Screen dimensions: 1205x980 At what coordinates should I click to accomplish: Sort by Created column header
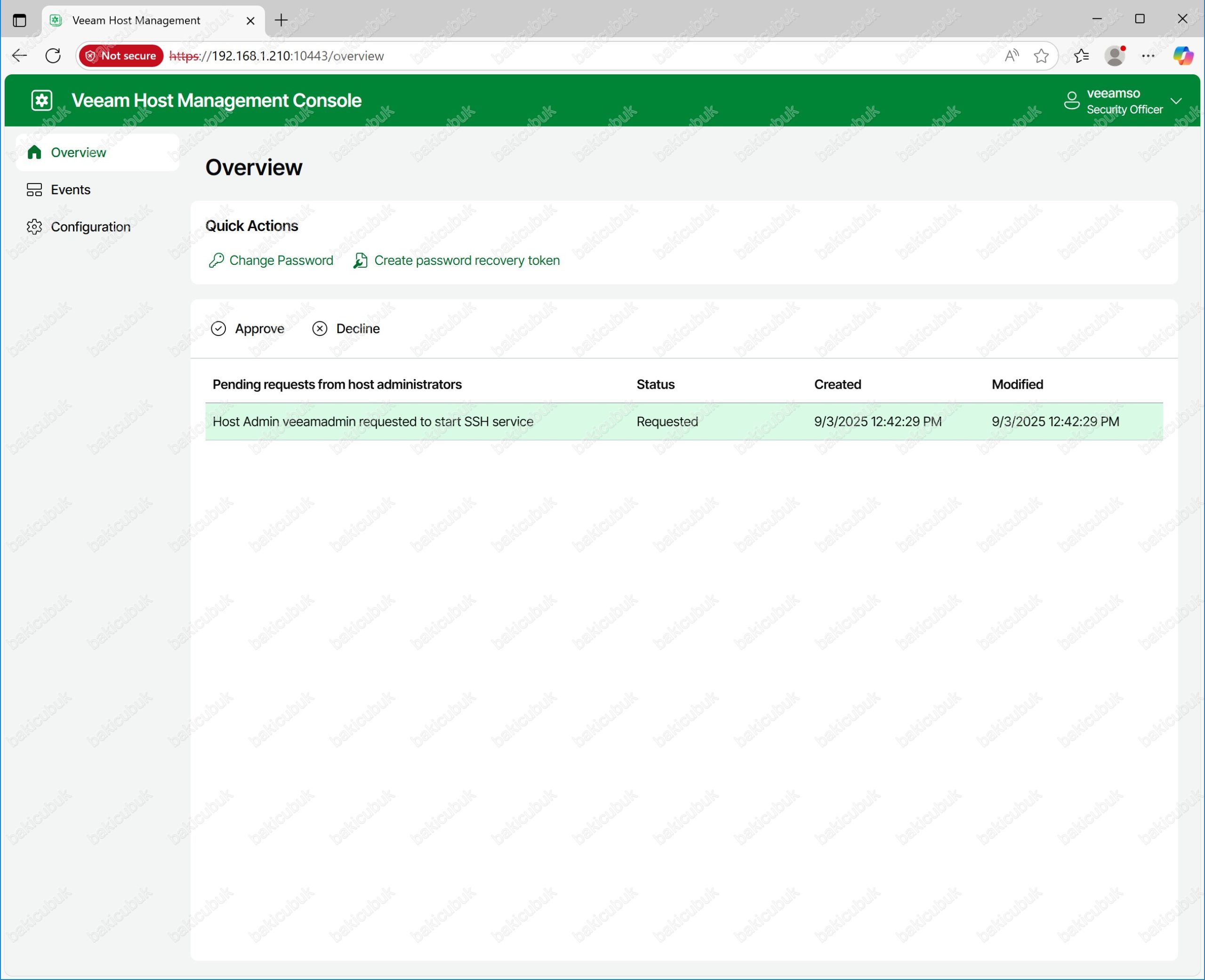click(x=837, y=384)
